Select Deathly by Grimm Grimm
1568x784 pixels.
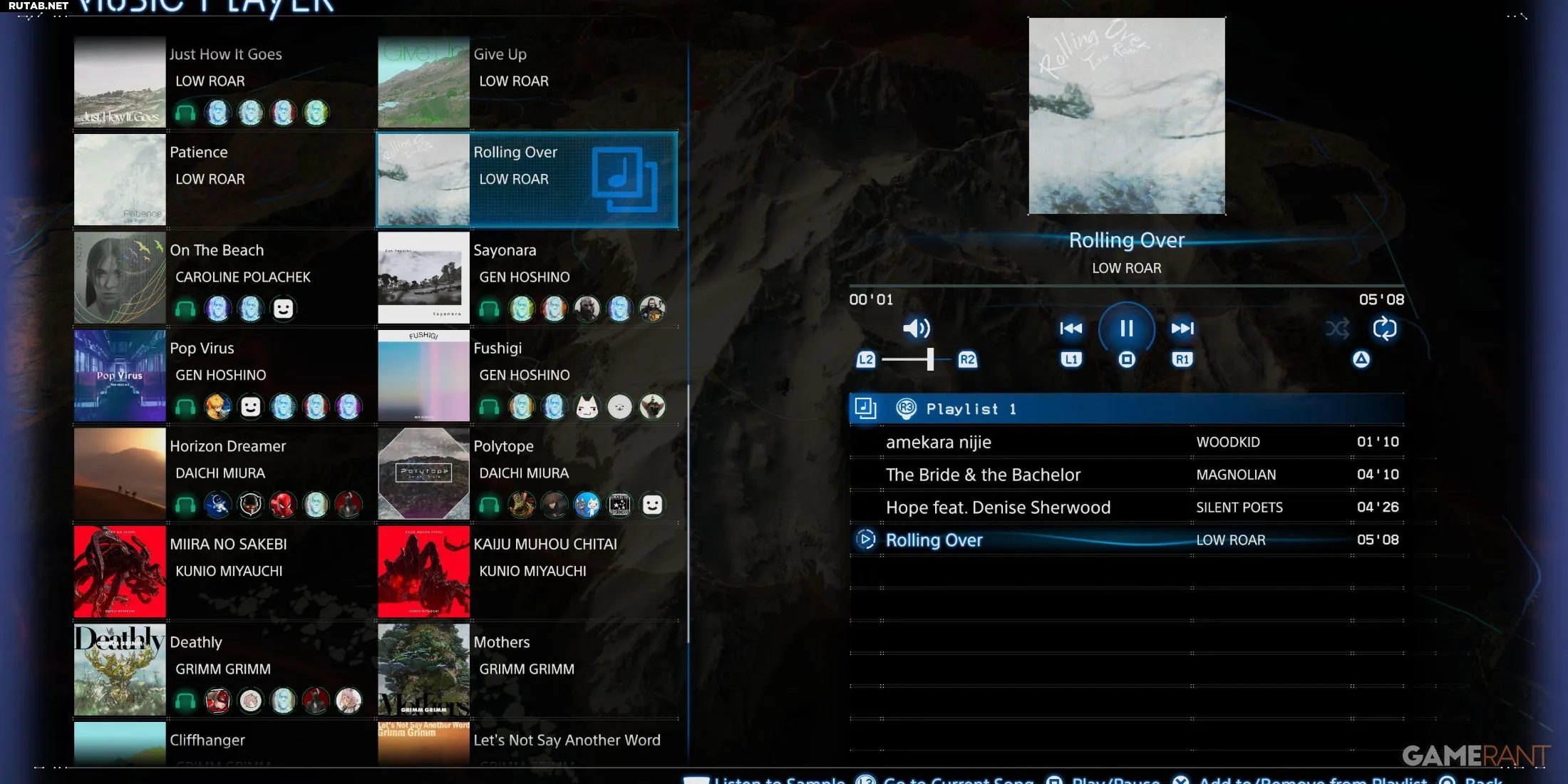click(225, 670)
